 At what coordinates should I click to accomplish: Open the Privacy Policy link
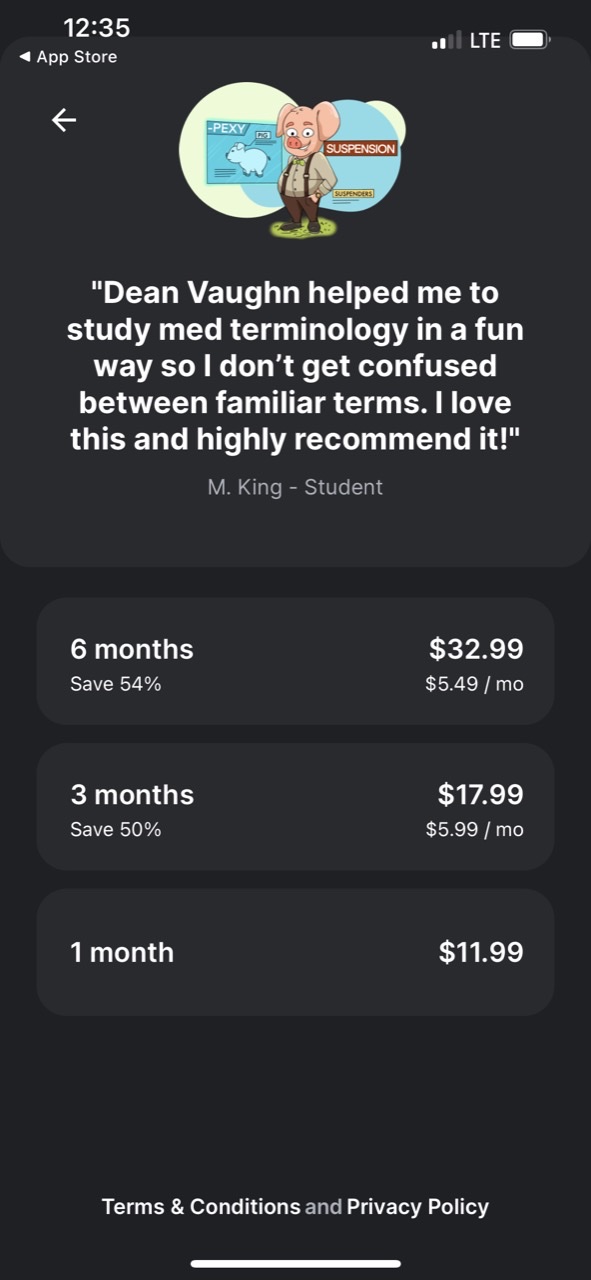418,1207
